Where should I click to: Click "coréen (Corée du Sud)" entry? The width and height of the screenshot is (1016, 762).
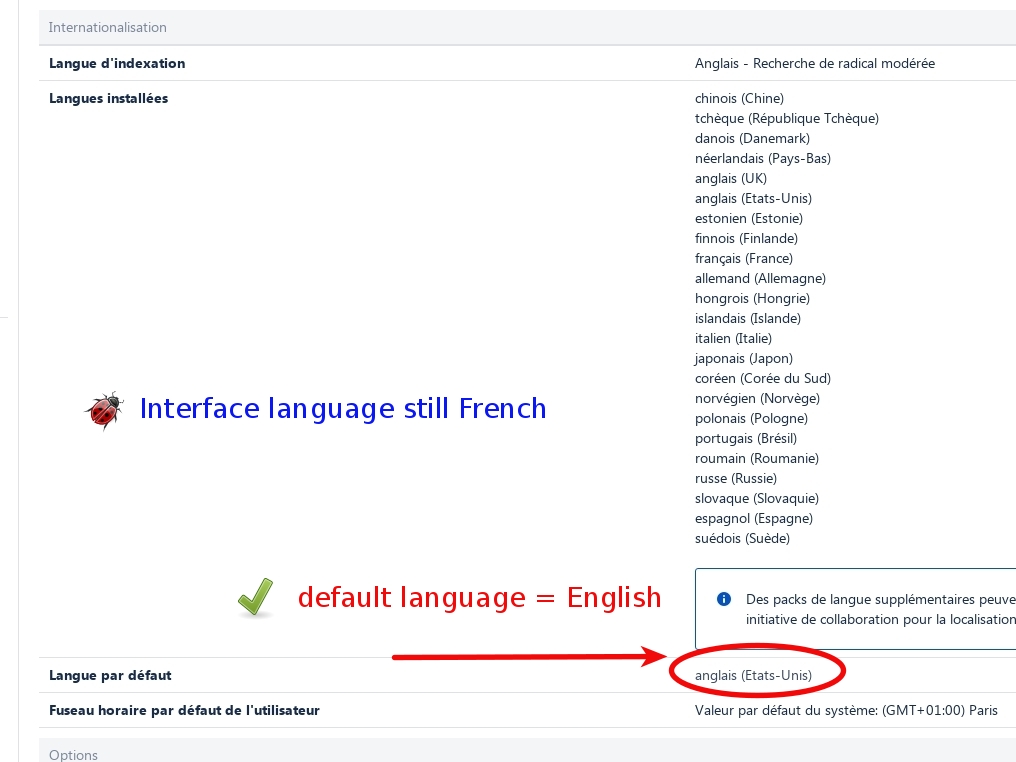click(763, 379)
